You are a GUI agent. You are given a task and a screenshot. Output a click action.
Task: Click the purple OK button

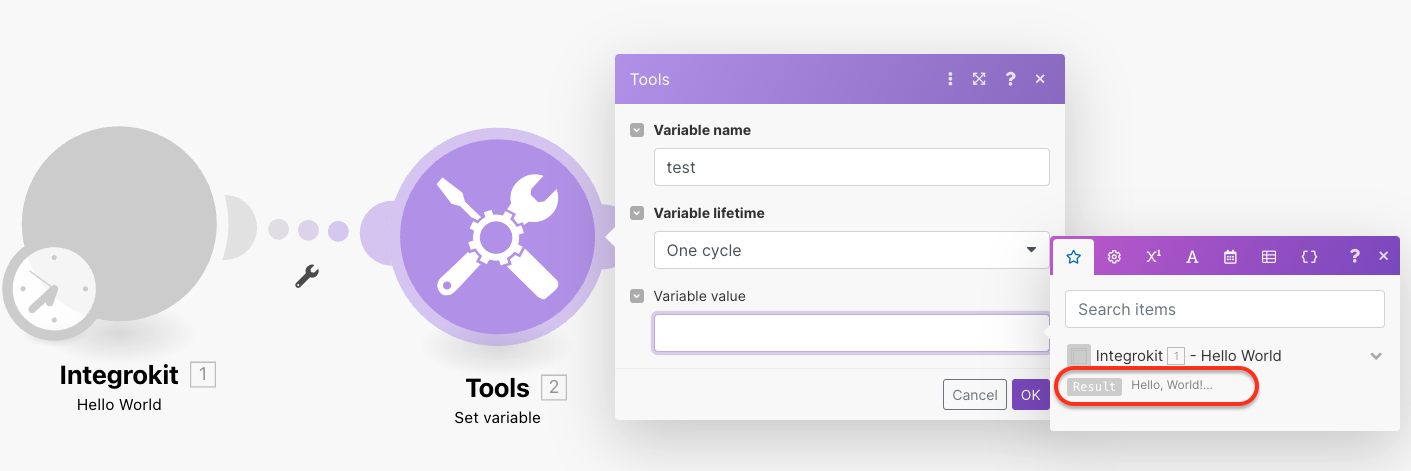[1030, 395]
